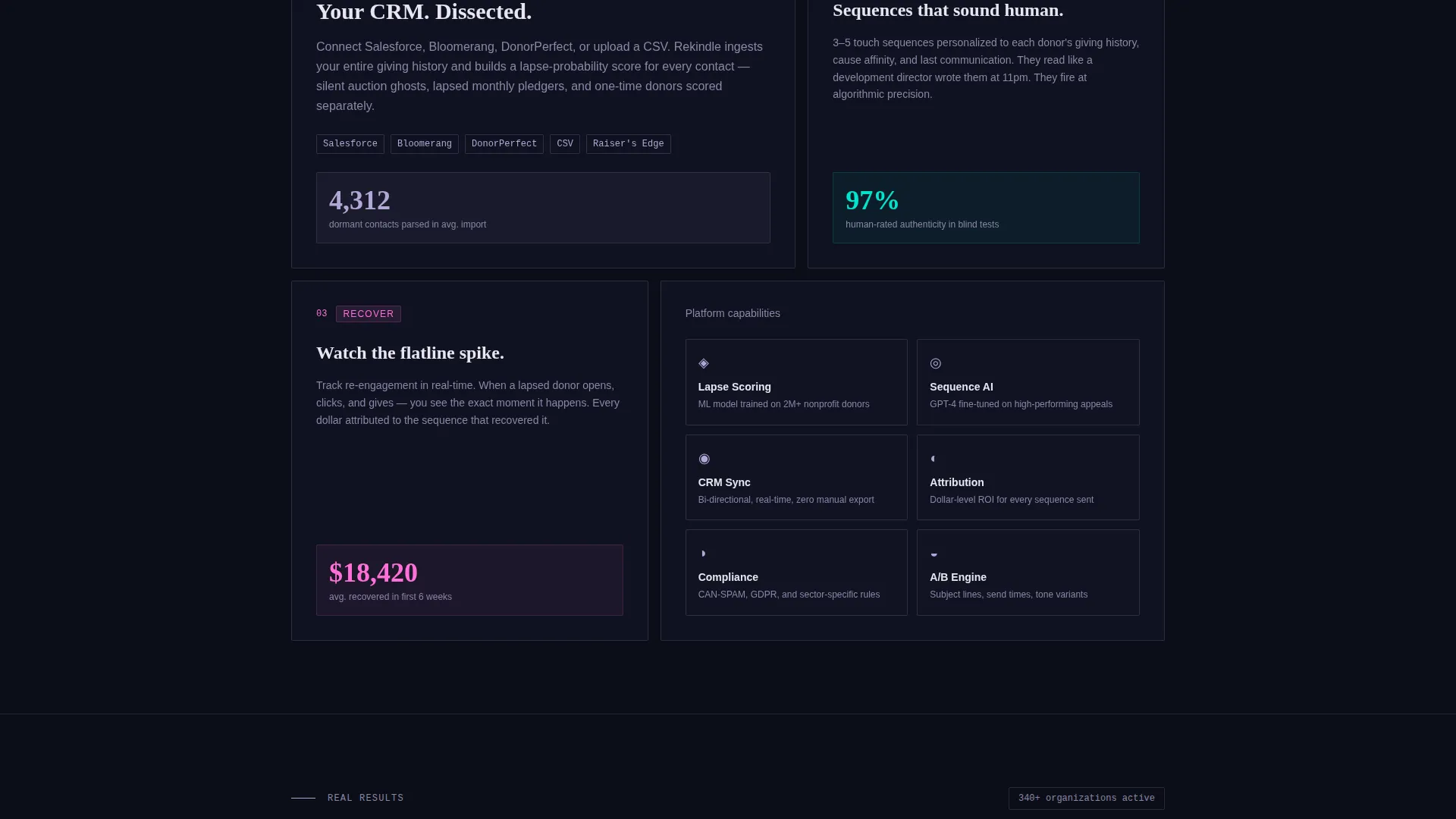Image resolution: width=1456 pixels, height=819 pixels.
Task: Open the 340+ organizations active badge
Action: tap(1087, 799)
